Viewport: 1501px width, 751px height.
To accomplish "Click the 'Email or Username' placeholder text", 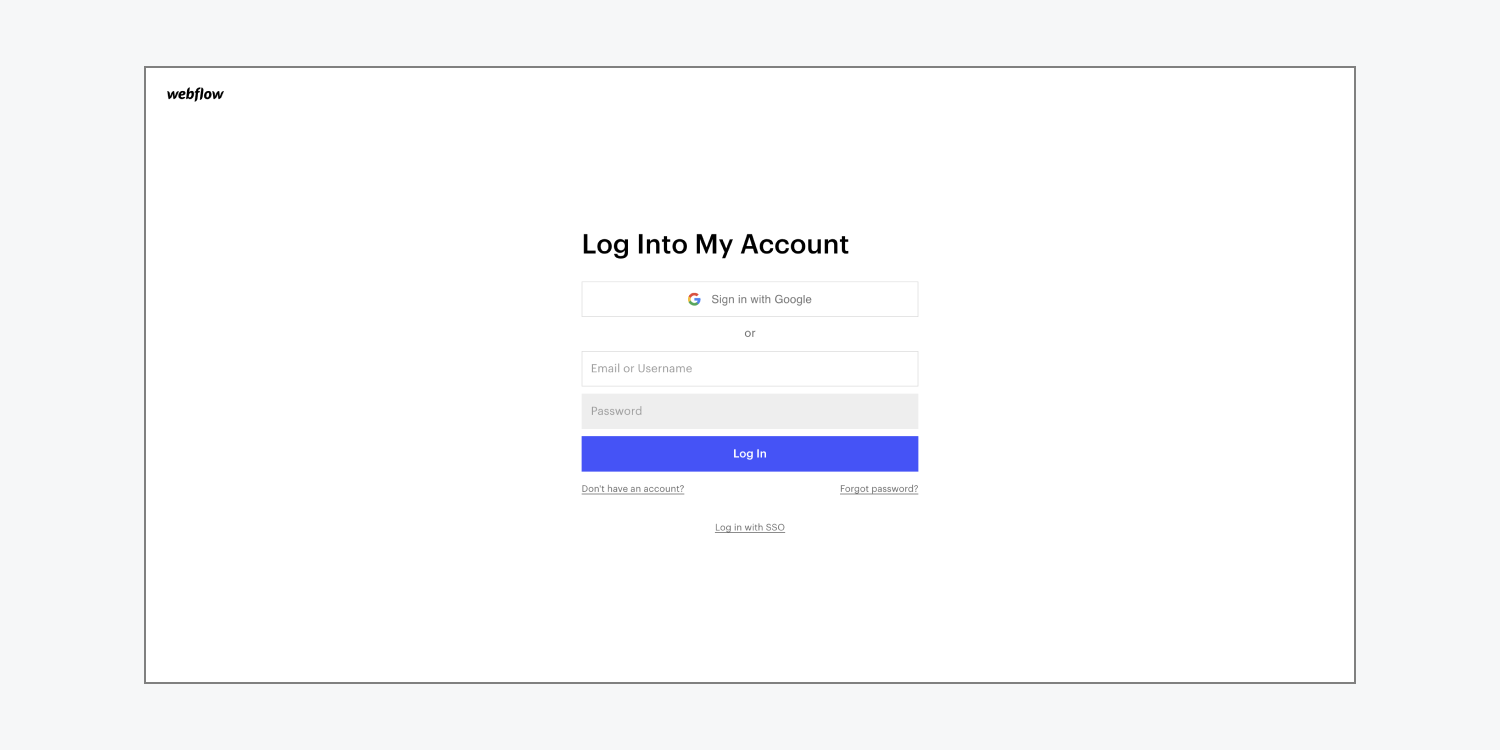I will click(641, 369).
